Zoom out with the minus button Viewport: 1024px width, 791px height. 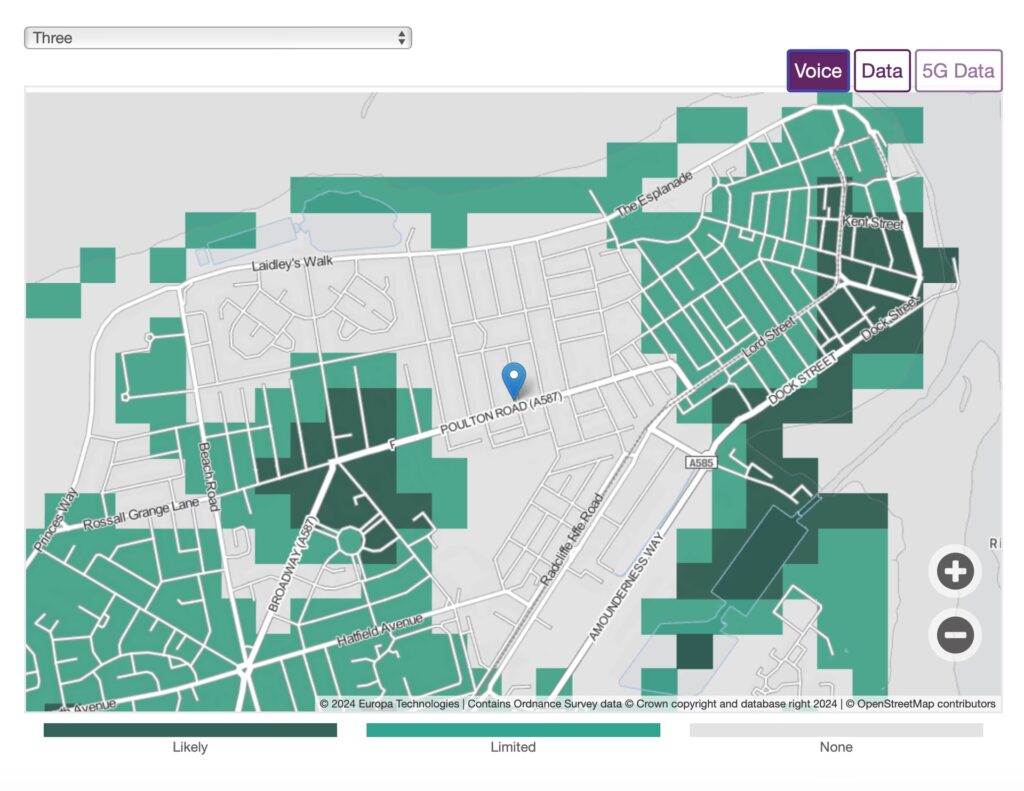[x=955, y=634]
